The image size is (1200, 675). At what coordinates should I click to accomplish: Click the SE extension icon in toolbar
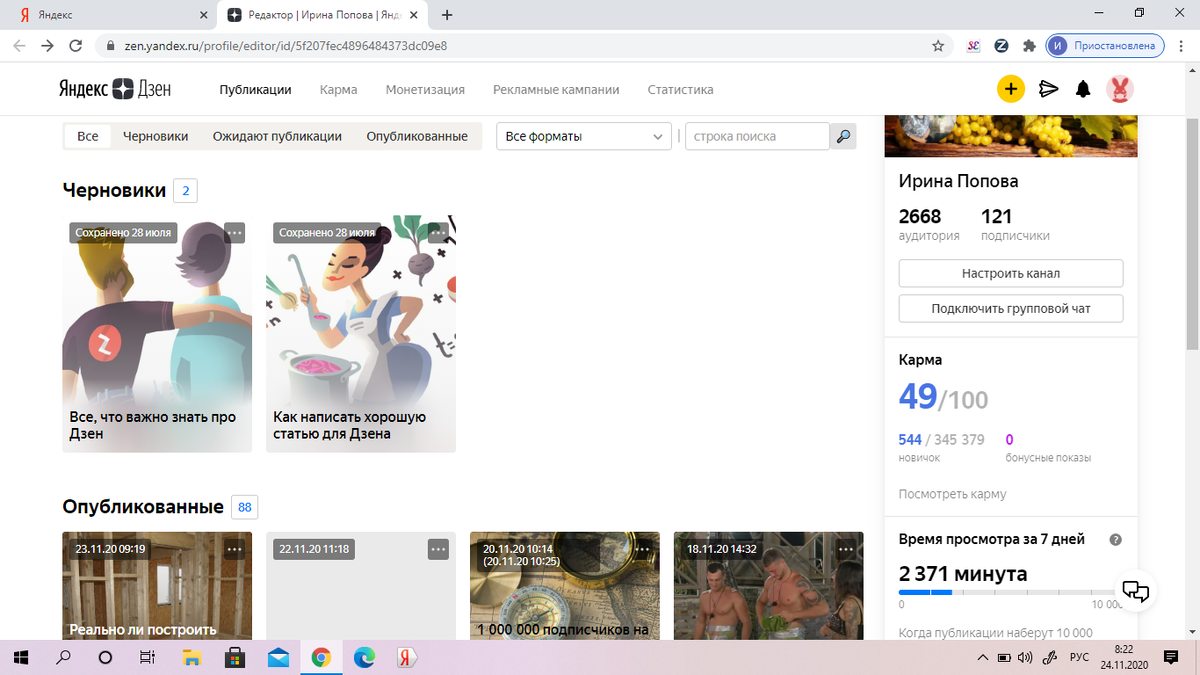coord(973,45)
